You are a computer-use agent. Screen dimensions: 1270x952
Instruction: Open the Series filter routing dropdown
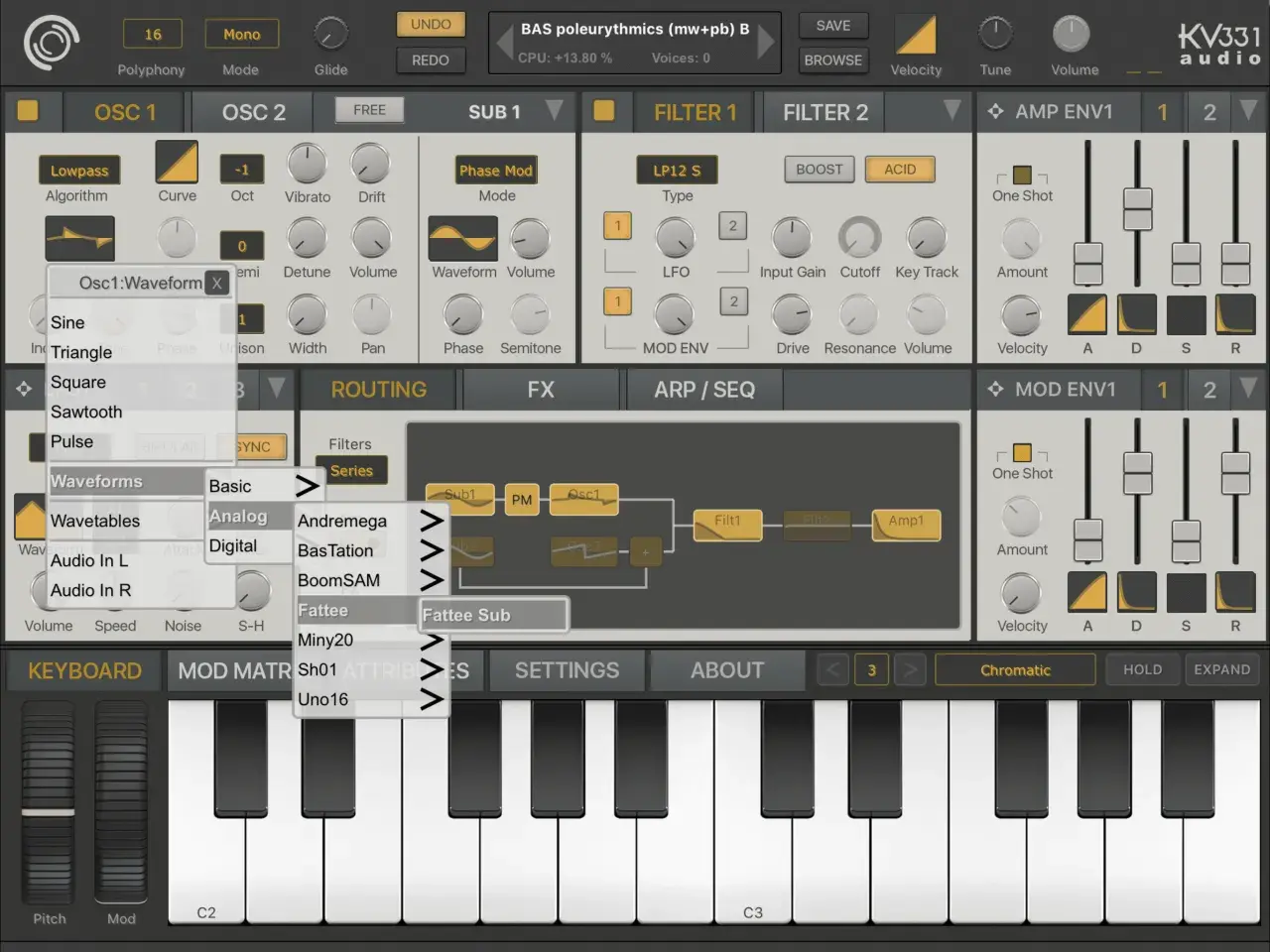pos(351,470)
